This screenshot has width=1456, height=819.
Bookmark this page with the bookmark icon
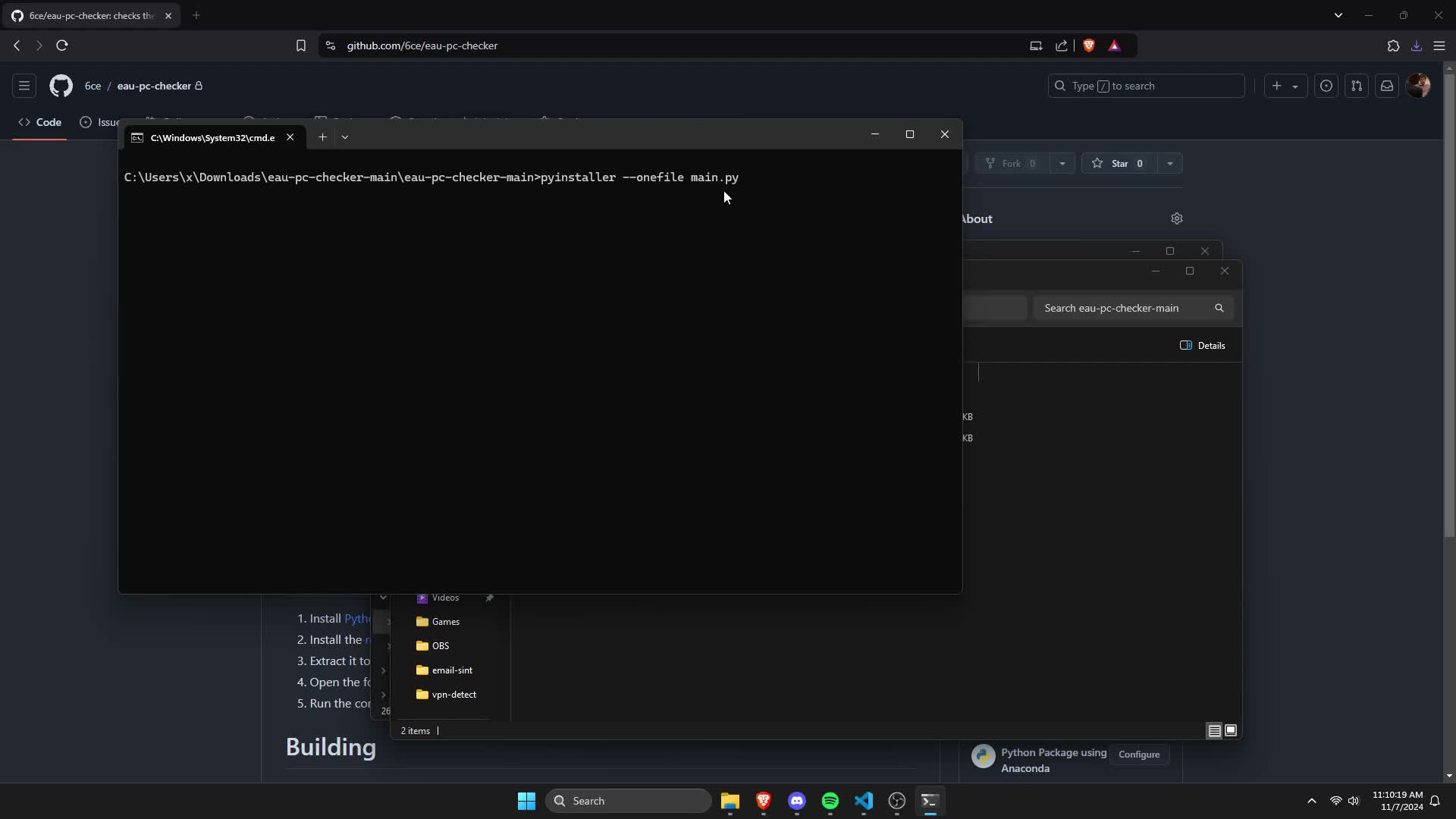click(x=300, y=45)
